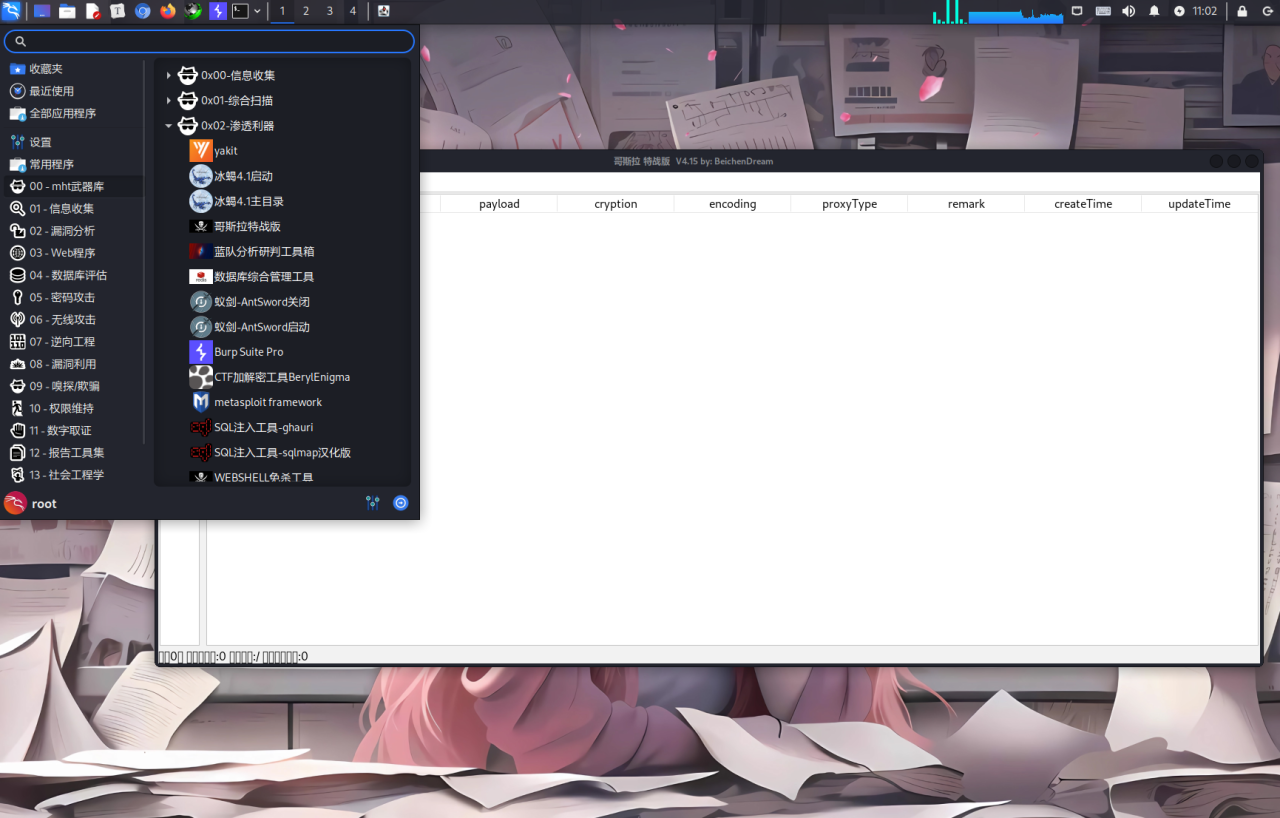The image size is (1280, 818).
Task: Focus the application menu search field
Action: coord(209,41)
